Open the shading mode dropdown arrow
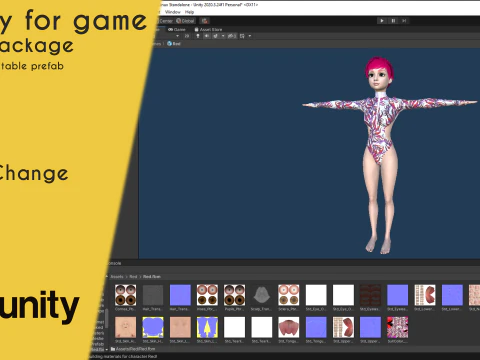Screen dimensions: 480x360 [177, 36]
